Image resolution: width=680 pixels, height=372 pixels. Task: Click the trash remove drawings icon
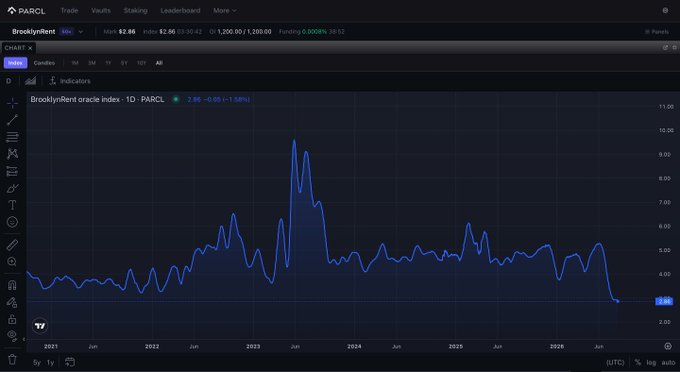12,359
